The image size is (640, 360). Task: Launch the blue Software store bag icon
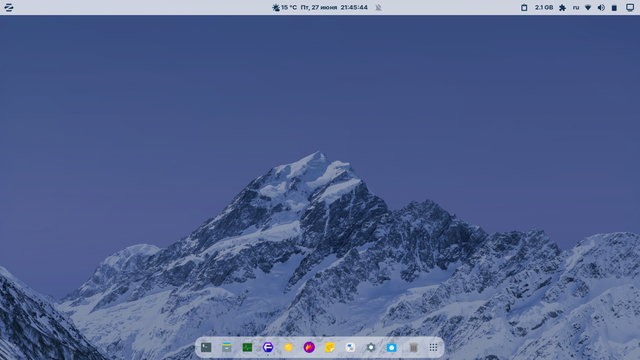tap(391, 347)
